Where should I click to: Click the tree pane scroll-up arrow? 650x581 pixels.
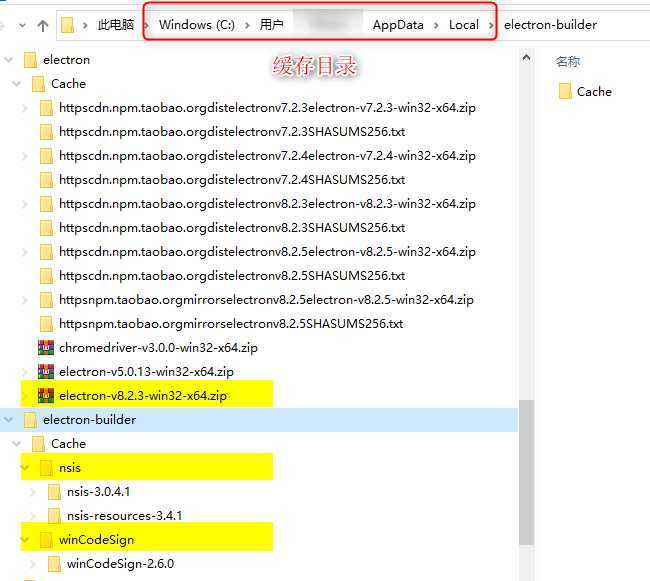[526, 58]
